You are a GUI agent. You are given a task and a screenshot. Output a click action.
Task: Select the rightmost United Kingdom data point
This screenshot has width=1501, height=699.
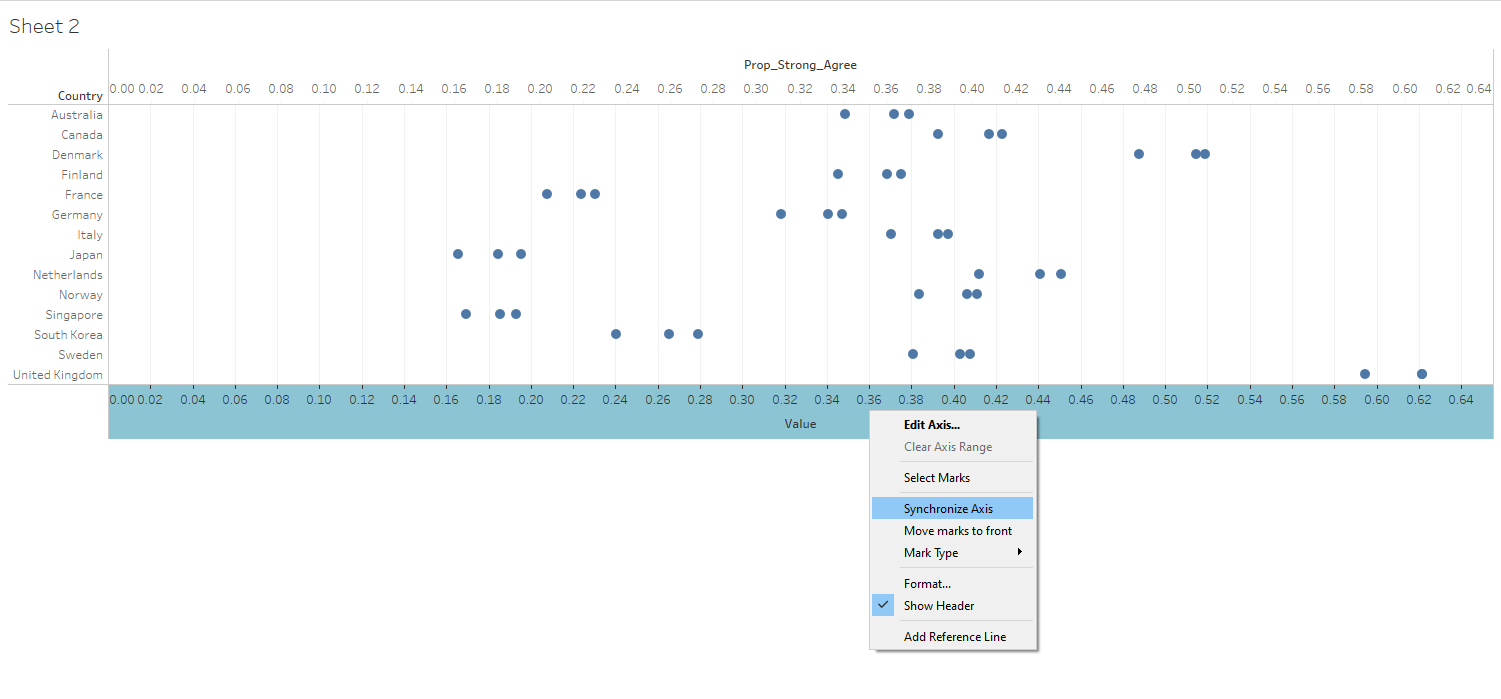(1421, 374)
